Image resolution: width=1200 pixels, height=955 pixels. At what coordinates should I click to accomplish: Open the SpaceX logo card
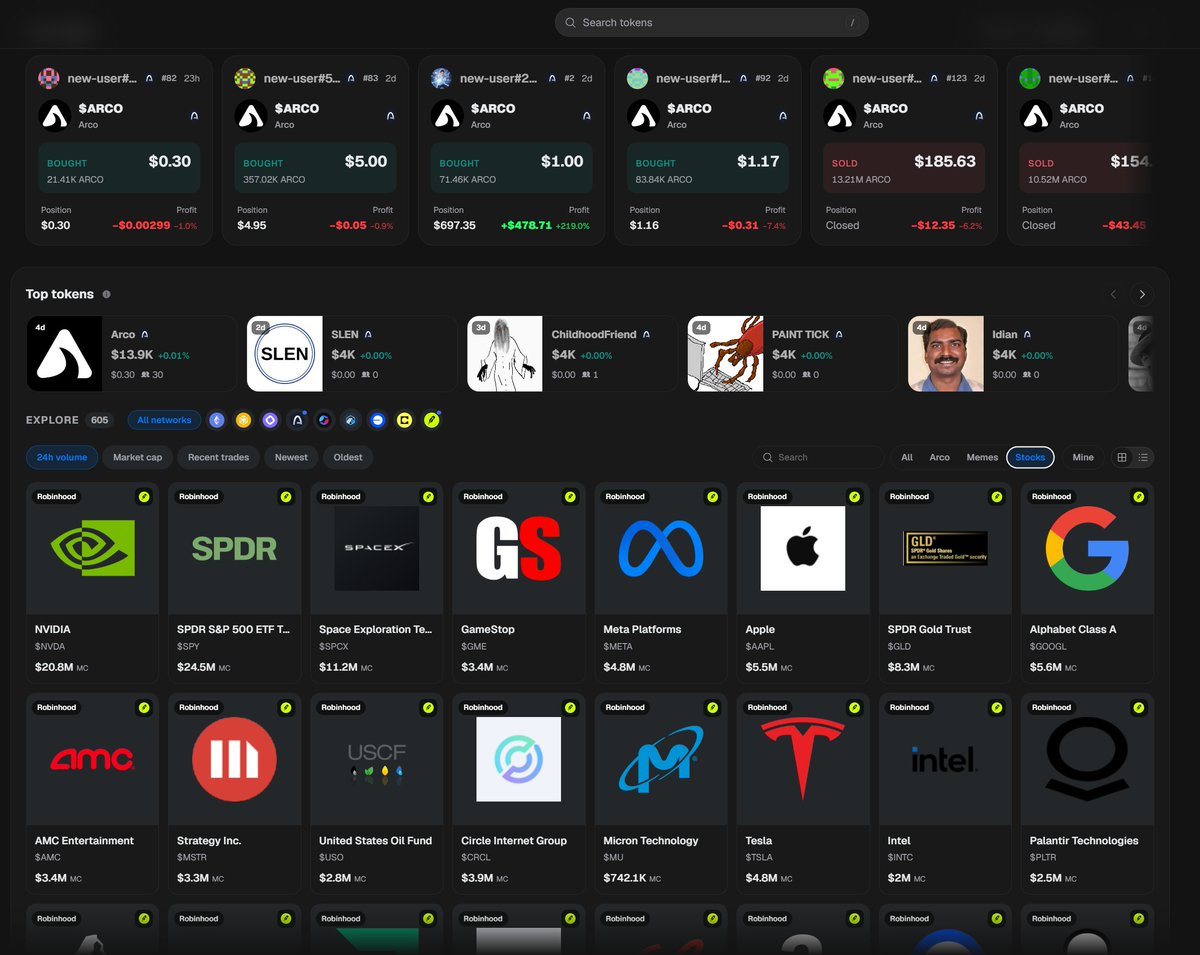point(376,548)
